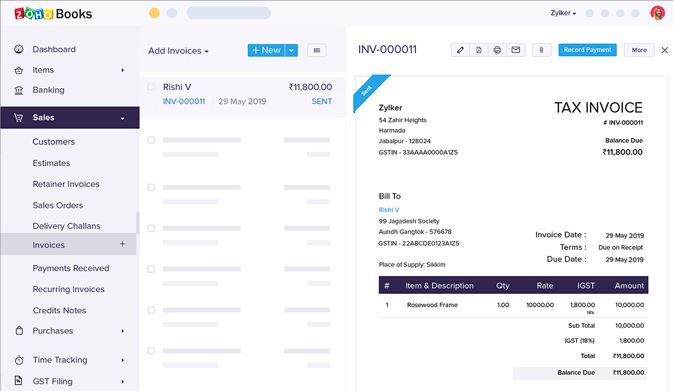The height and width of the screenshot is (391, 673).
Task: Close the invoice detail panel
Action: click(664, 50)
